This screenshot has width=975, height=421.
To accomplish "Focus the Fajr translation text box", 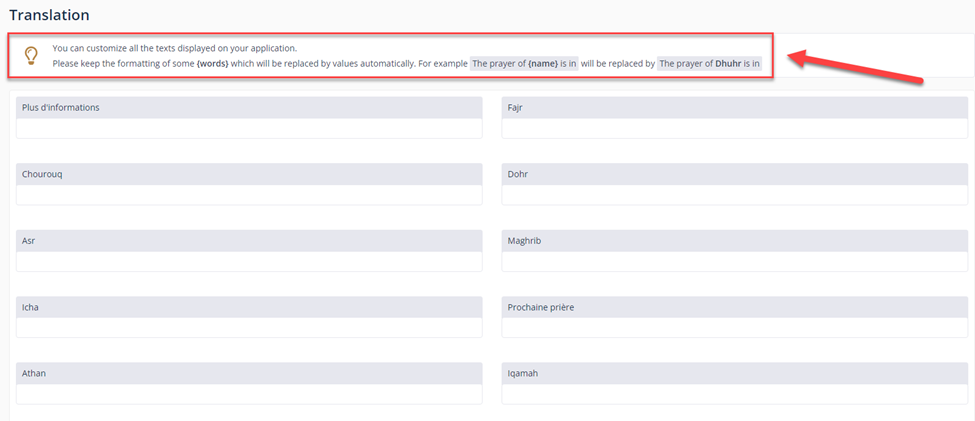I will click(735, 129).
